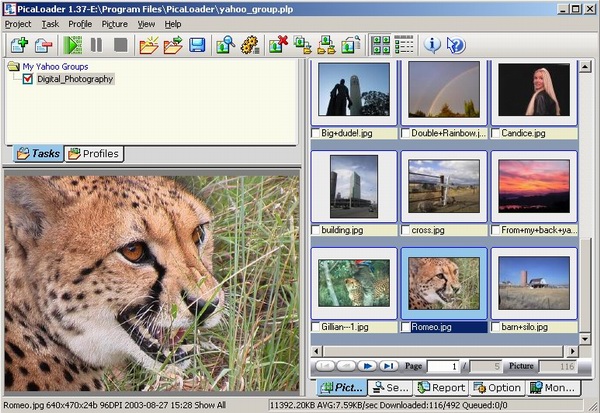600x413 pixels.
Task: Switch to the Option tab
Action: pyautogui.click(x=497, y=388)
